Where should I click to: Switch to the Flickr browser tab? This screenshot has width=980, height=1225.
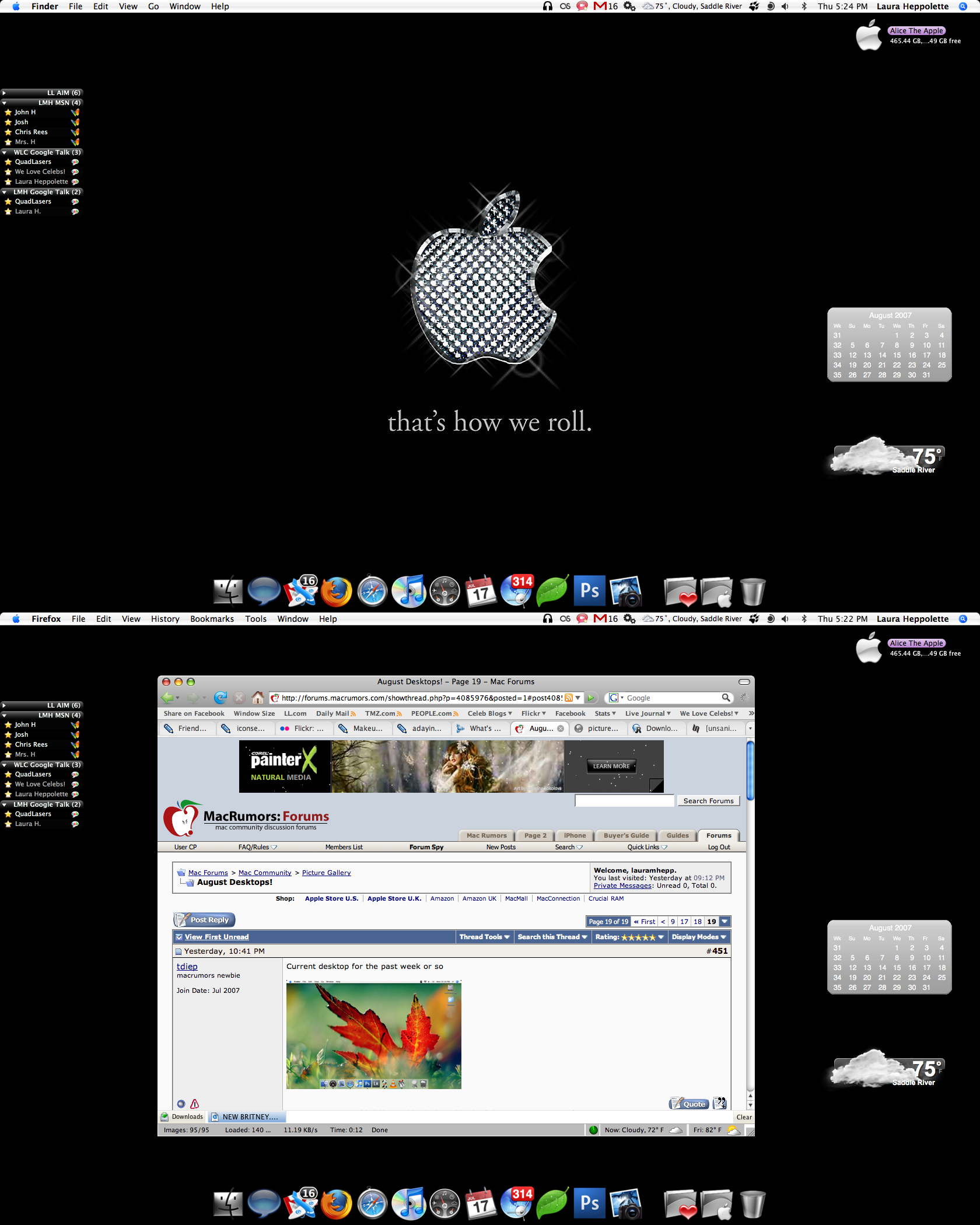[304, 729]
